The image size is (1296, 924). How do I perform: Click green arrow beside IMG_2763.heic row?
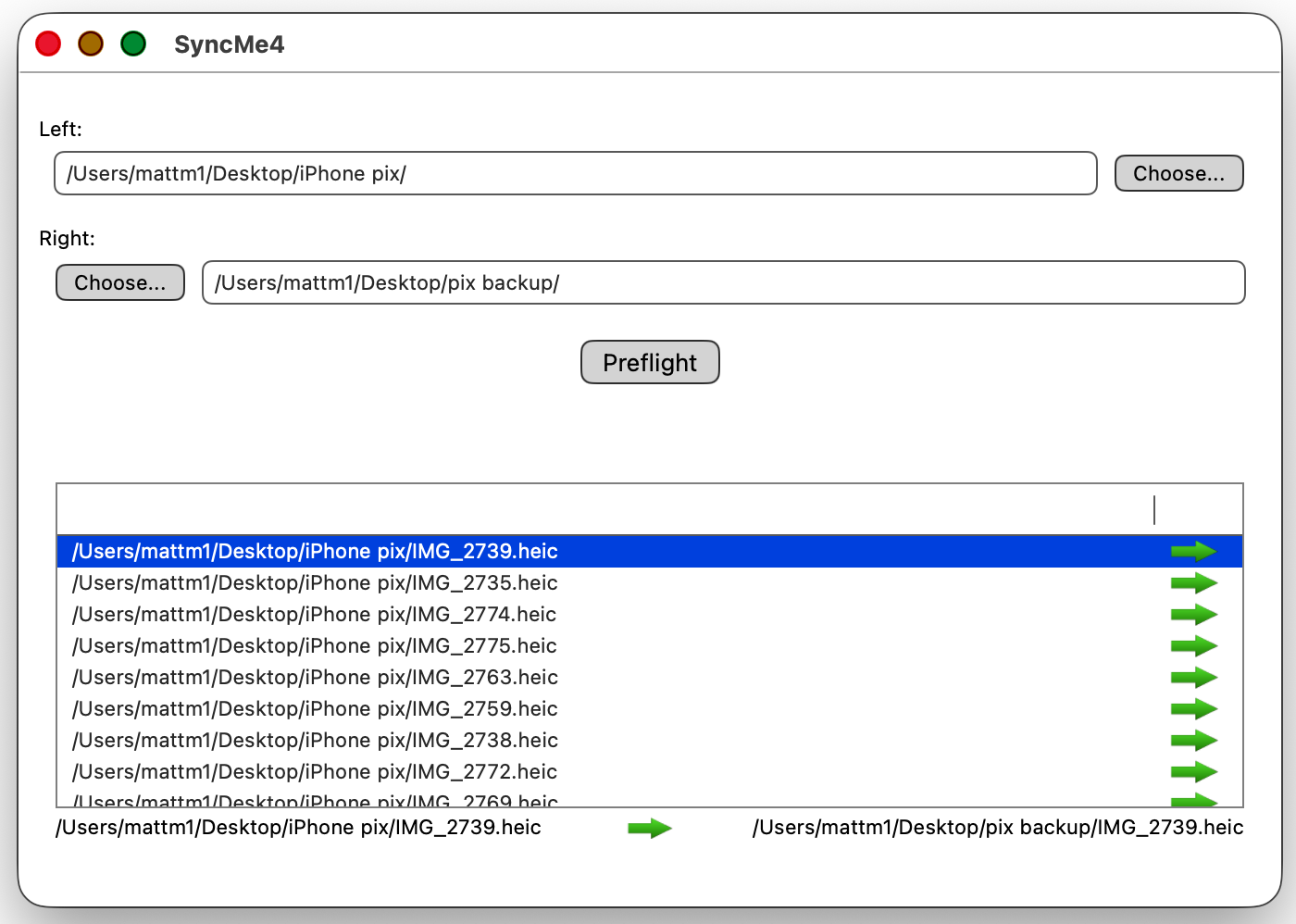click(1193, 678)
